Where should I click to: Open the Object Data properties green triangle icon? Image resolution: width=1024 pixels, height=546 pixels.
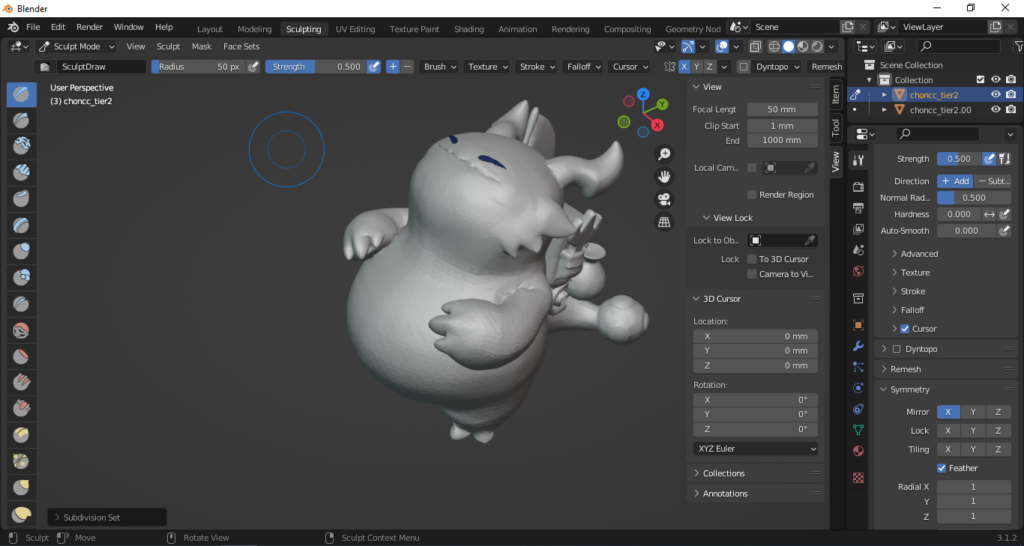859,430
